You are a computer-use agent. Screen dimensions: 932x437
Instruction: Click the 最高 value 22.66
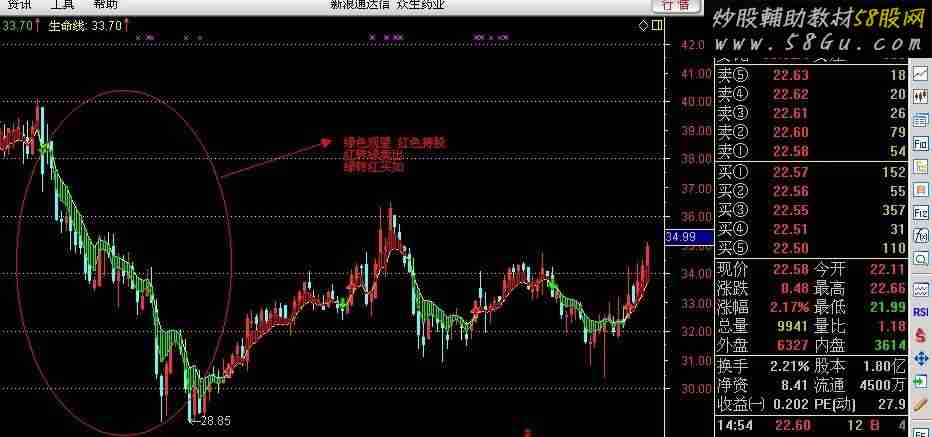[887, 288]
